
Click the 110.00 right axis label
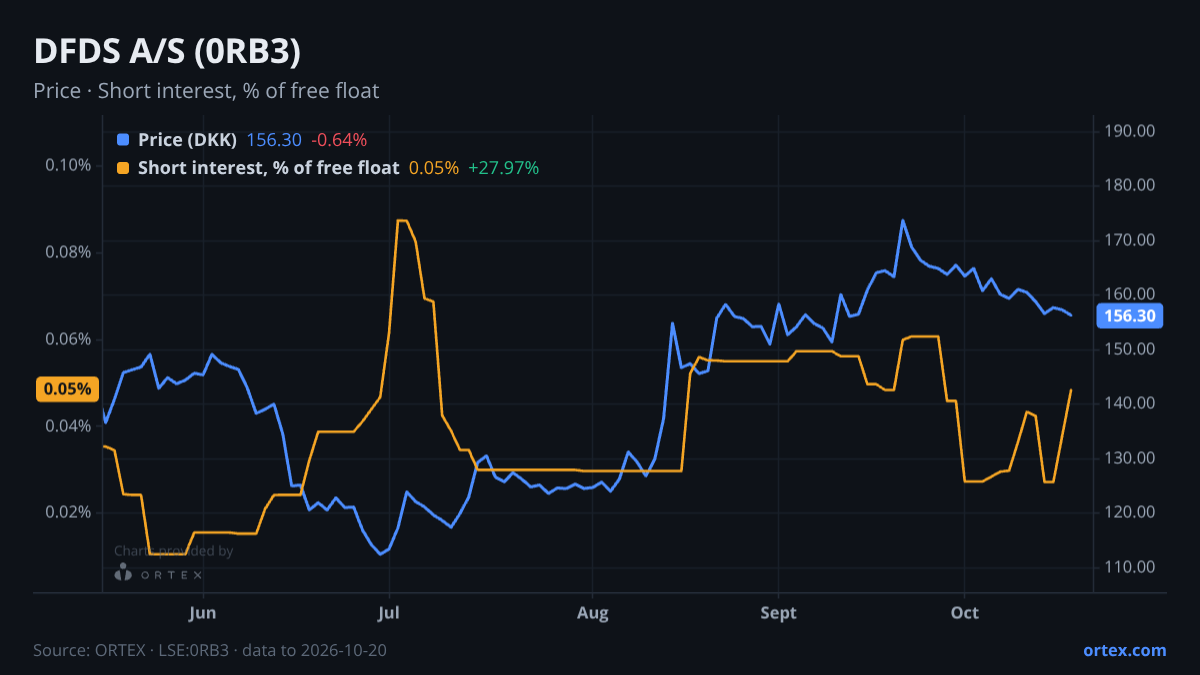tap(1130, 567)
